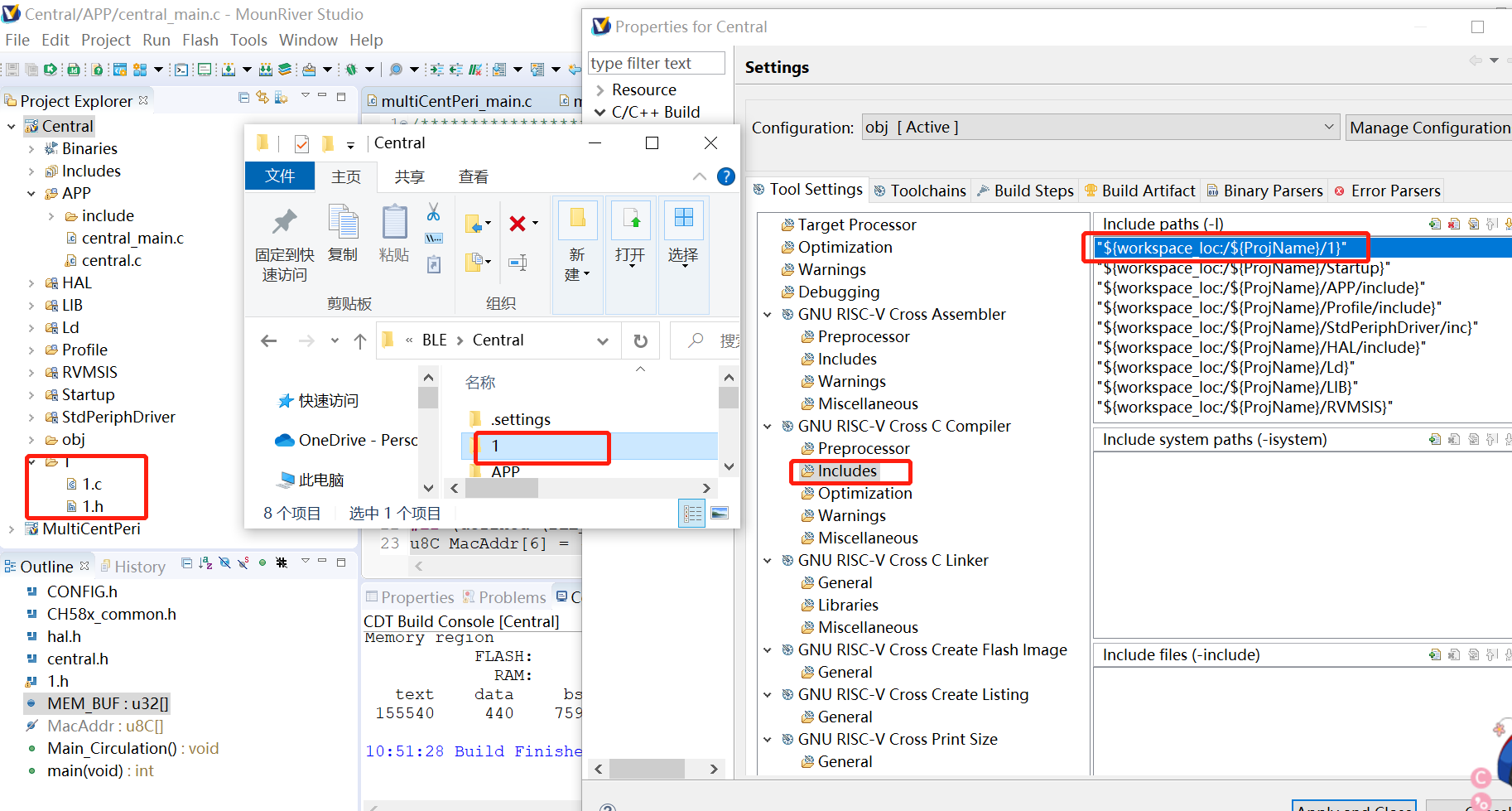The width and height of the screenshot is (1512, 811).
Task: Select the Startup include path entry
Action: [1243, 268]
